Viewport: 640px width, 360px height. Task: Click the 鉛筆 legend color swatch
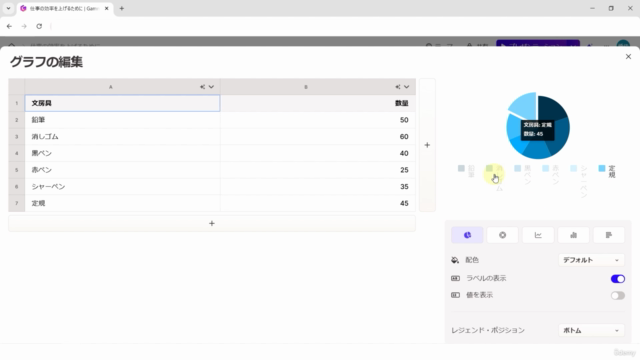click(461, 168)
